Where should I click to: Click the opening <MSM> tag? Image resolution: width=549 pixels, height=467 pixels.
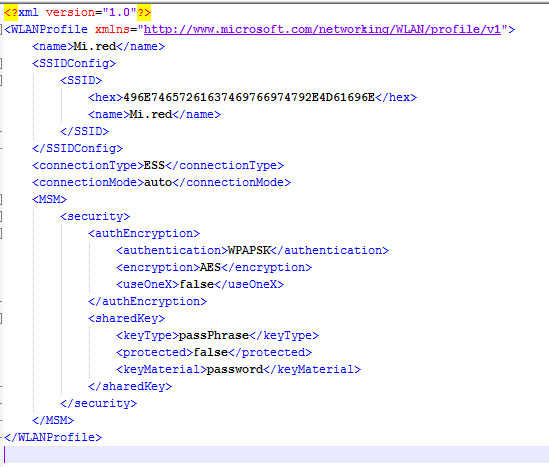pyautogui.click(x=49, y=199)
